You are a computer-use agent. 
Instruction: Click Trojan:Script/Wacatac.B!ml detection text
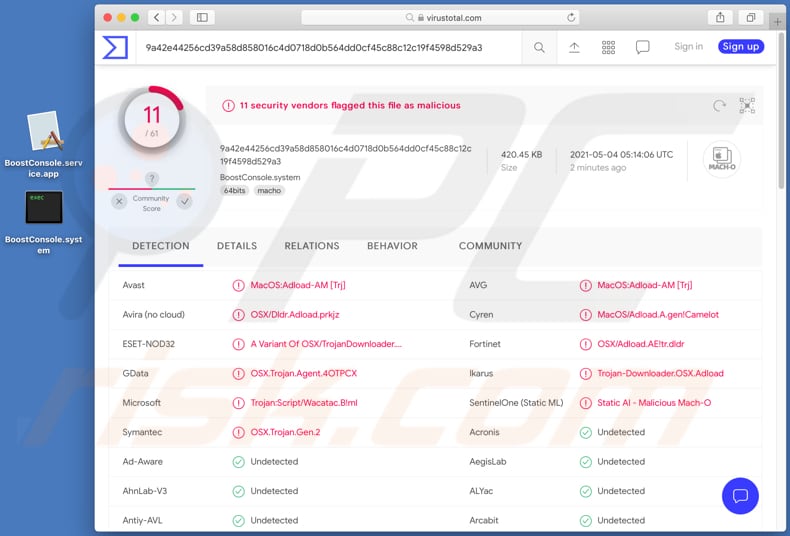click(x=304, y=403)
